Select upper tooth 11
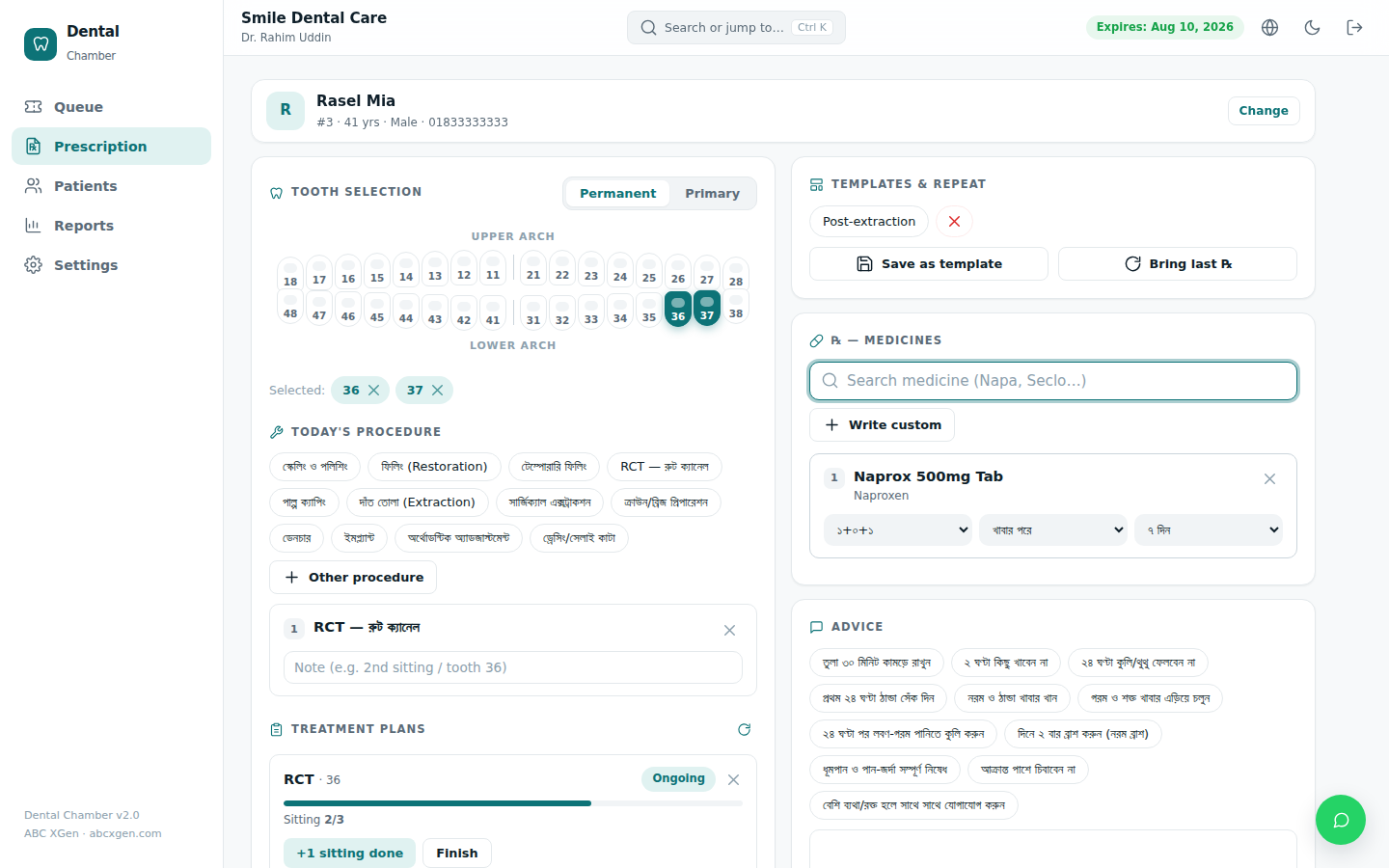 [493, 267]
